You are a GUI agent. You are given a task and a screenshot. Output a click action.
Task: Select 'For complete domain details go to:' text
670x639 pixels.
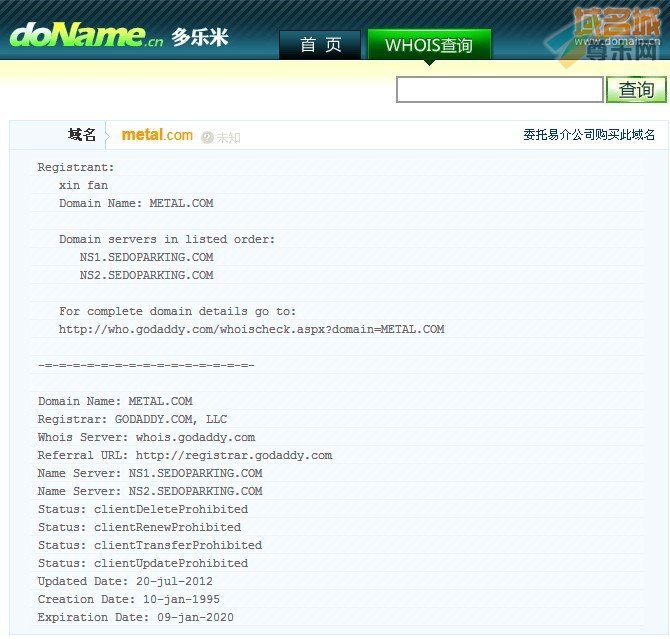[177, 311]
